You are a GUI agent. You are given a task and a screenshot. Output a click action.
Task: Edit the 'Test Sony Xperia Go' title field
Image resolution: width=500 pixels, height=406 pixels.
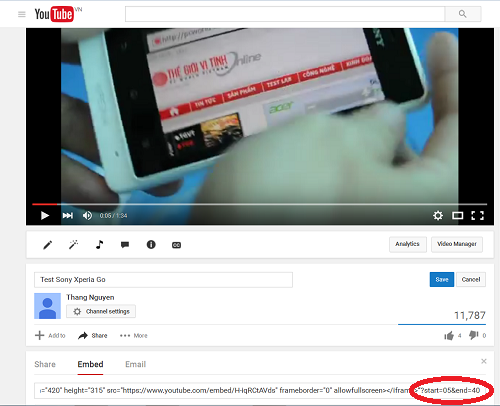(x=163, y=280)
